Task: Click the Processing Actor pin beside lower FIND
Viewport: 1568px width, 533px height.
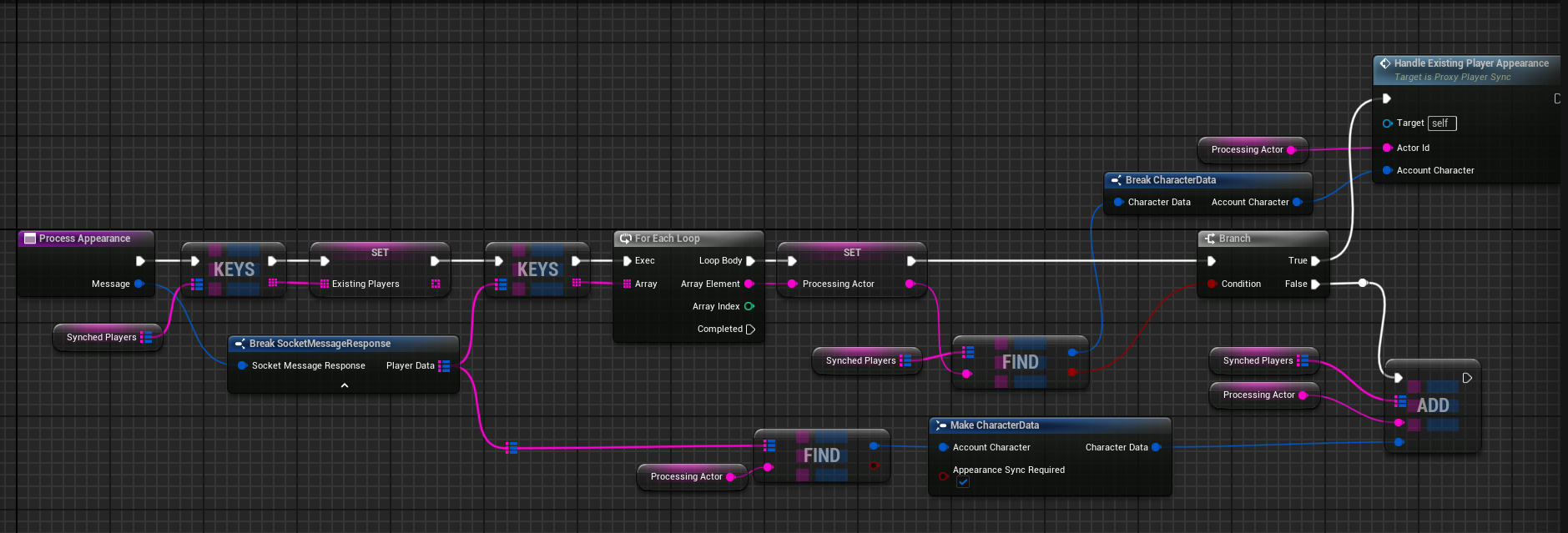Action: point(730,477)
